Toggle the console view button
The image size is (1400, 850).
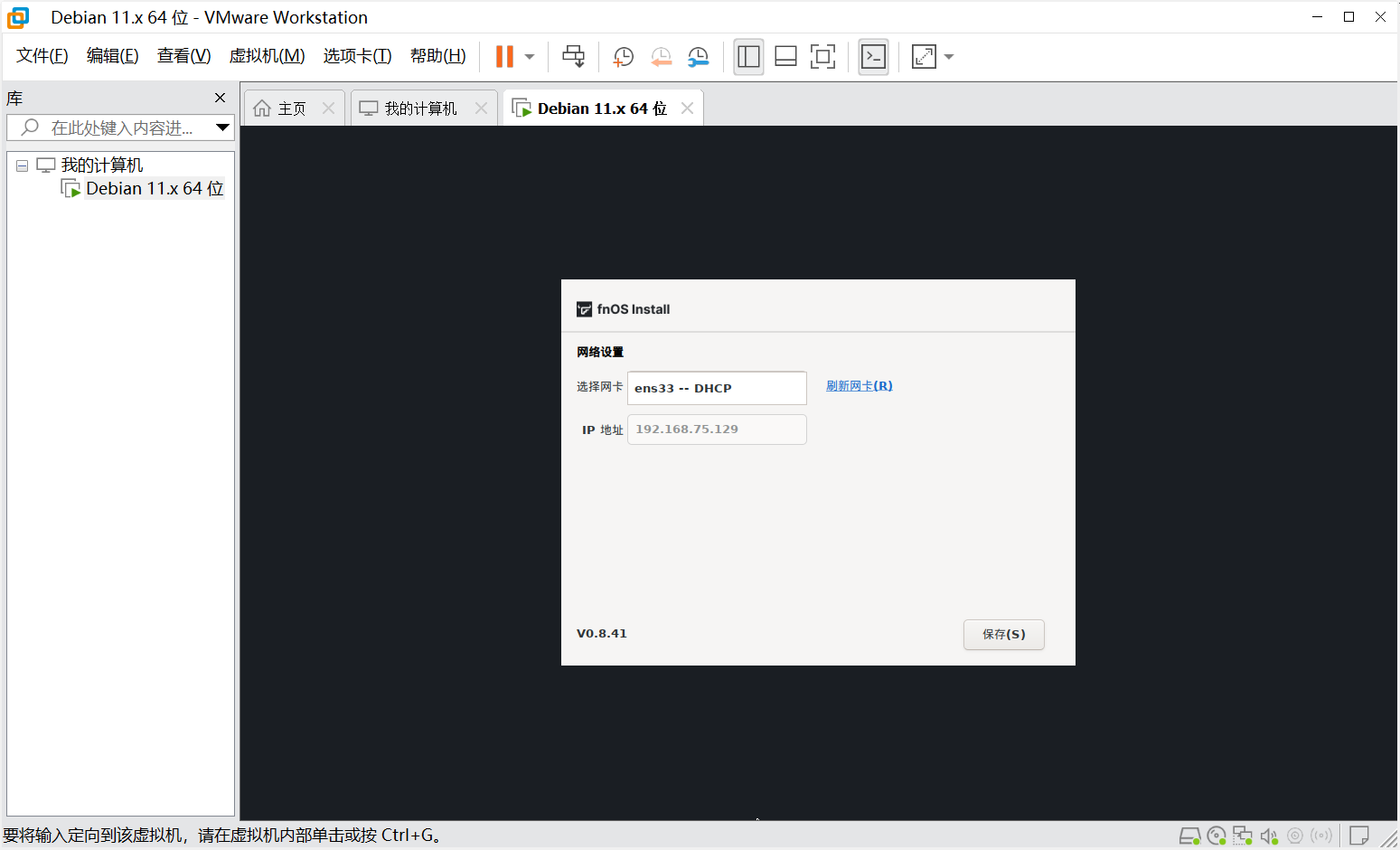[x=873, y=57]
